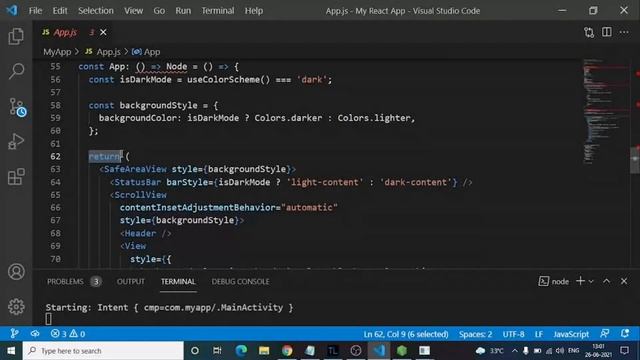Viewport: 640px width, 360px height.
Task: Open the Explorer view in activity bar
Action: (x=16, y=36)
